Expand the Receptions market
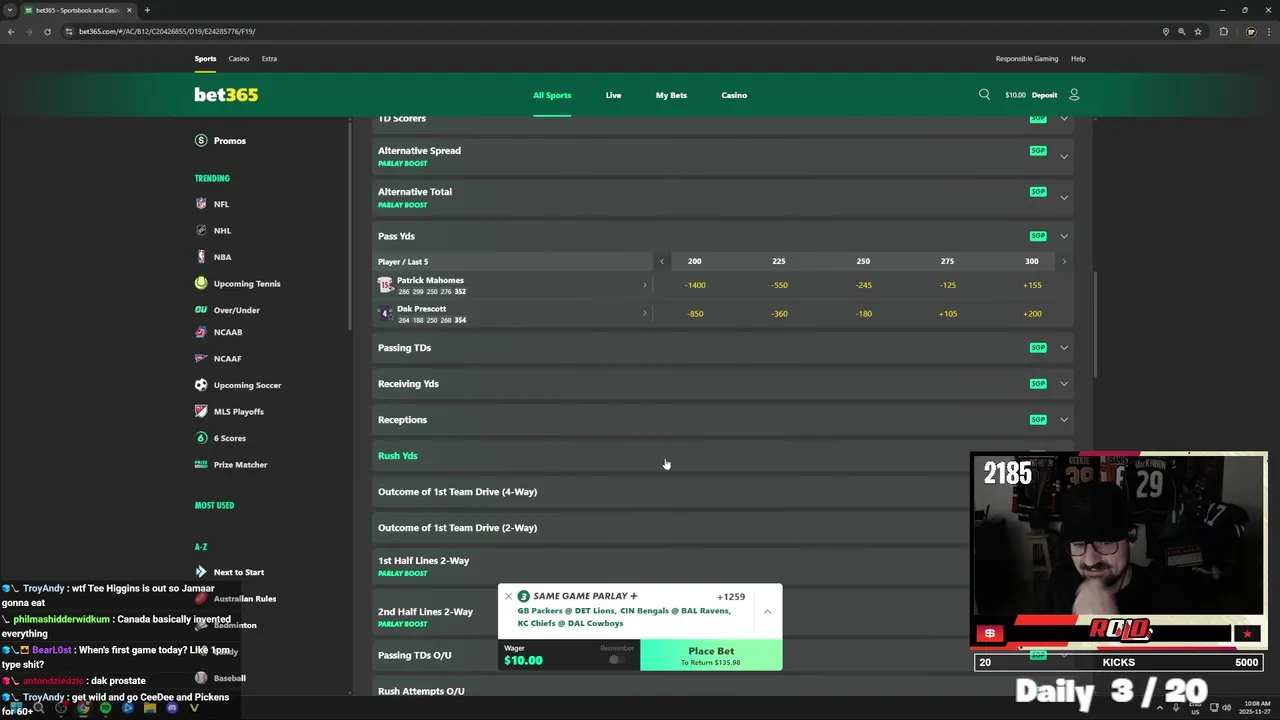Viewport: 1280px width, 720px height. 1064,420
